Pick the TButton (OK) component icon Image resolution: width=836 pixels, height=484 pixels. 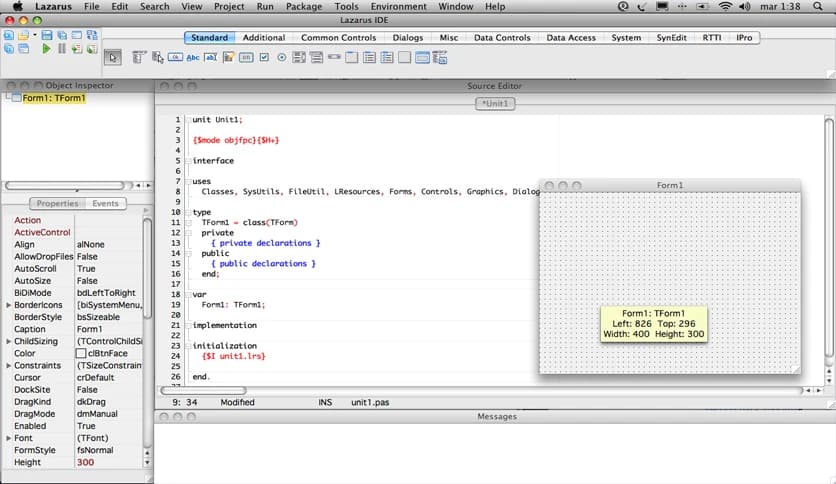click(x=176, y=57)
